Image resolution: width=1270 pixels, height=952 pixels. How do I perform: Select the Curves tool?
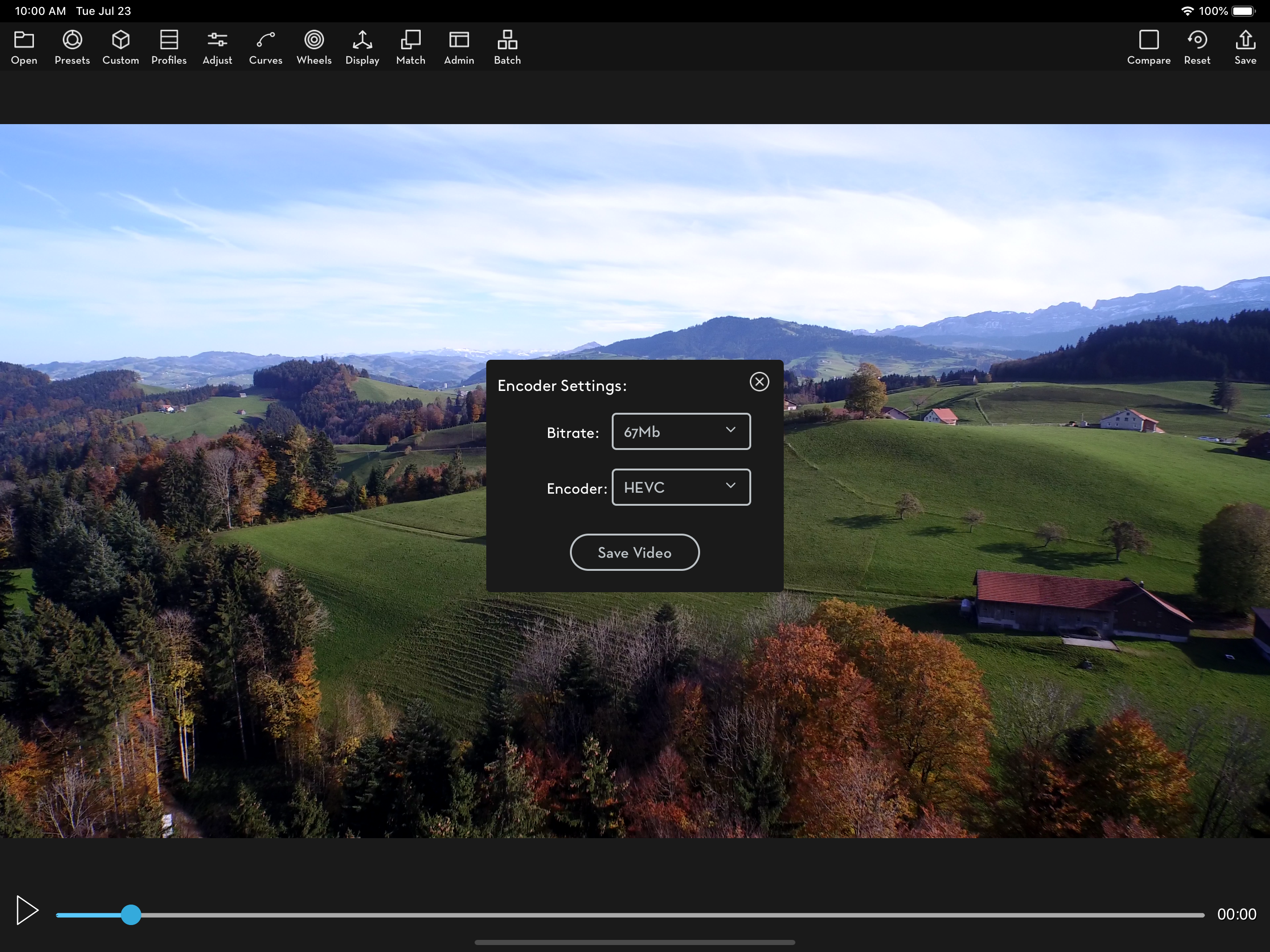pos(265,47)
